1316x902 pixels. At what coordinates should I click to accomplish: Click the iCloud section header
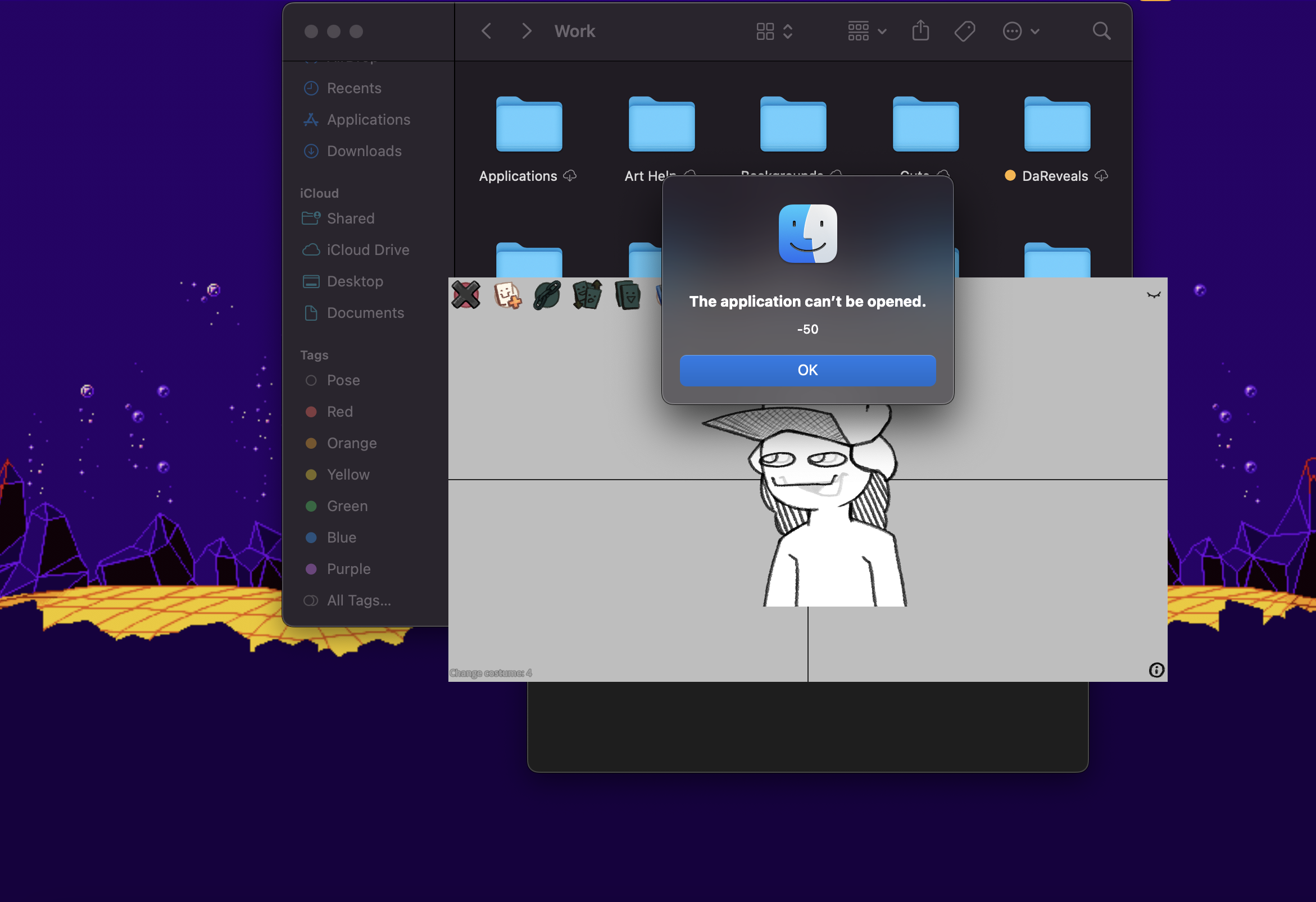(319, 194)
